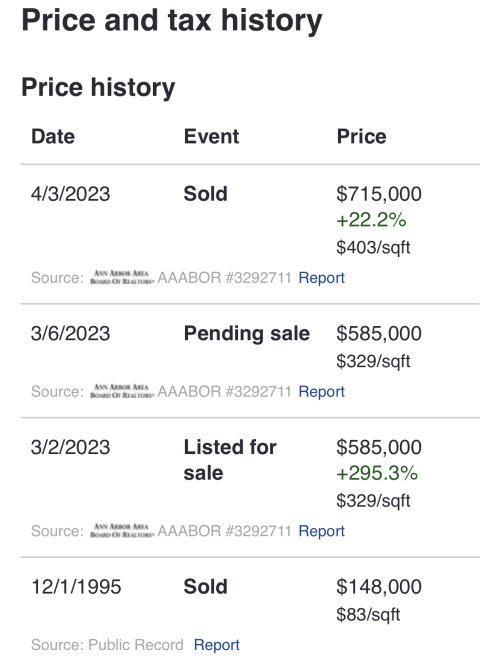This screenshot has width=500, height=659.
Task: Click the 12/1/1995 date entry
Action: click(76, 587)
